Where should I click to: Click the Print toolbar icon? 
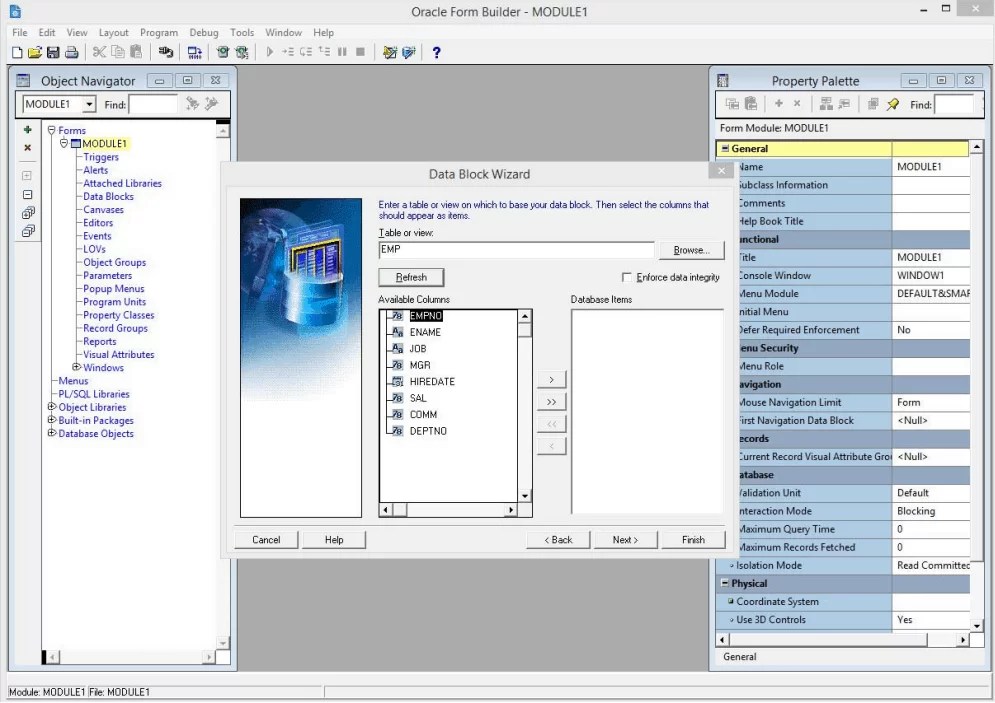tap(72, 53)
